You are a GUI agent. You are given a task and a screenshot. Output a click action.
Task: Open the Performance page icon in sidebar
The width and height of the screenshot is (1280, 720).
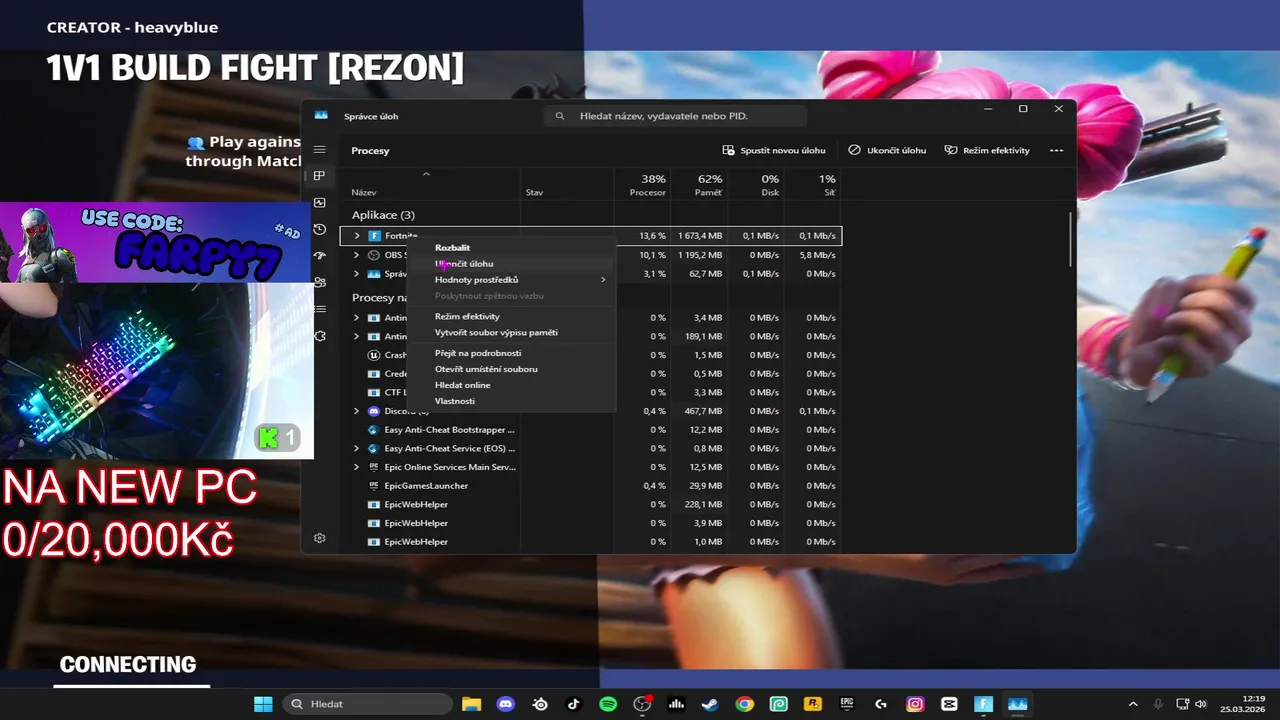[319, 203]
